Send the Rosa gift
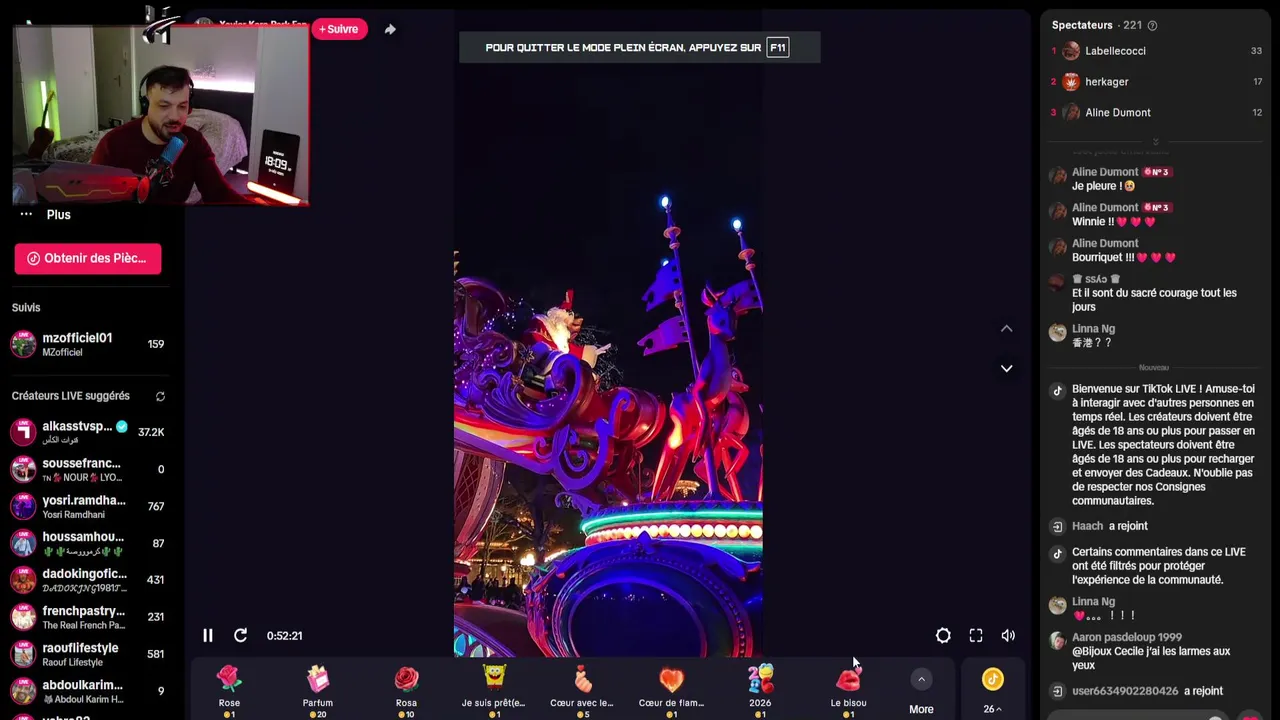The height and width of the screenshot is (720, 1280). 406,690
